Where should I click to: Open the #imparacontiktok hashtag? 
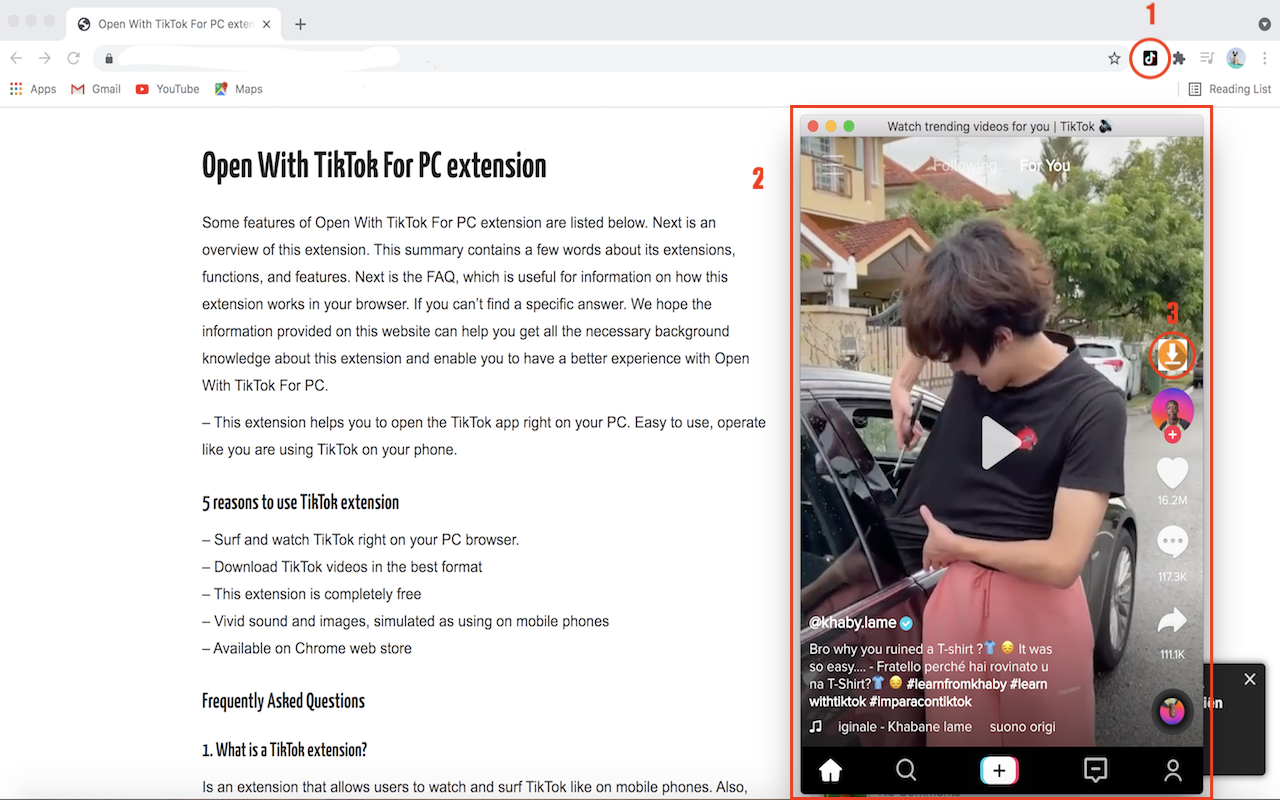point(922,702)
